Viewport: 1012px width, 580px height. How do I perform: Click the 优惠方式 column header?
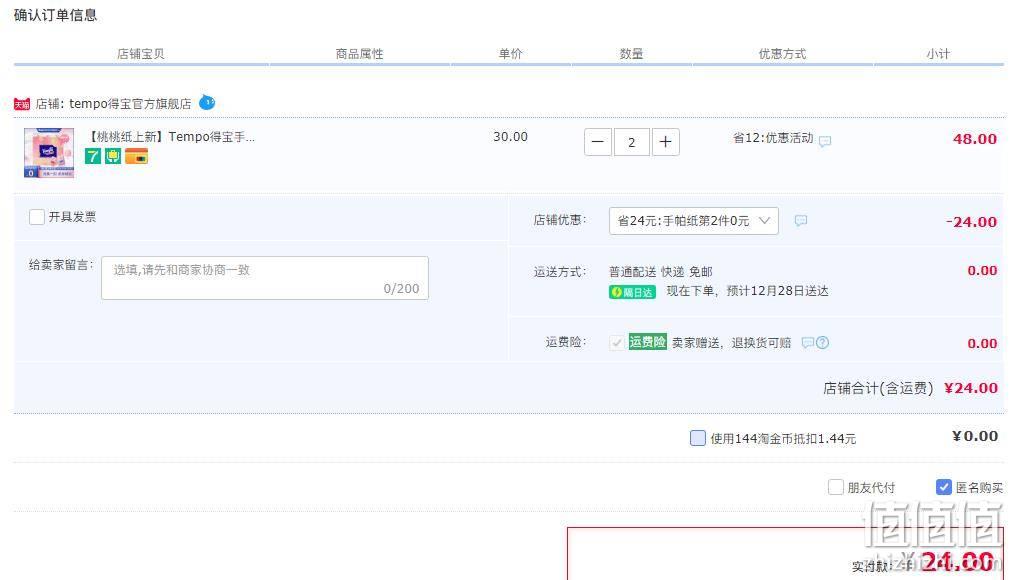coord(782,54)
